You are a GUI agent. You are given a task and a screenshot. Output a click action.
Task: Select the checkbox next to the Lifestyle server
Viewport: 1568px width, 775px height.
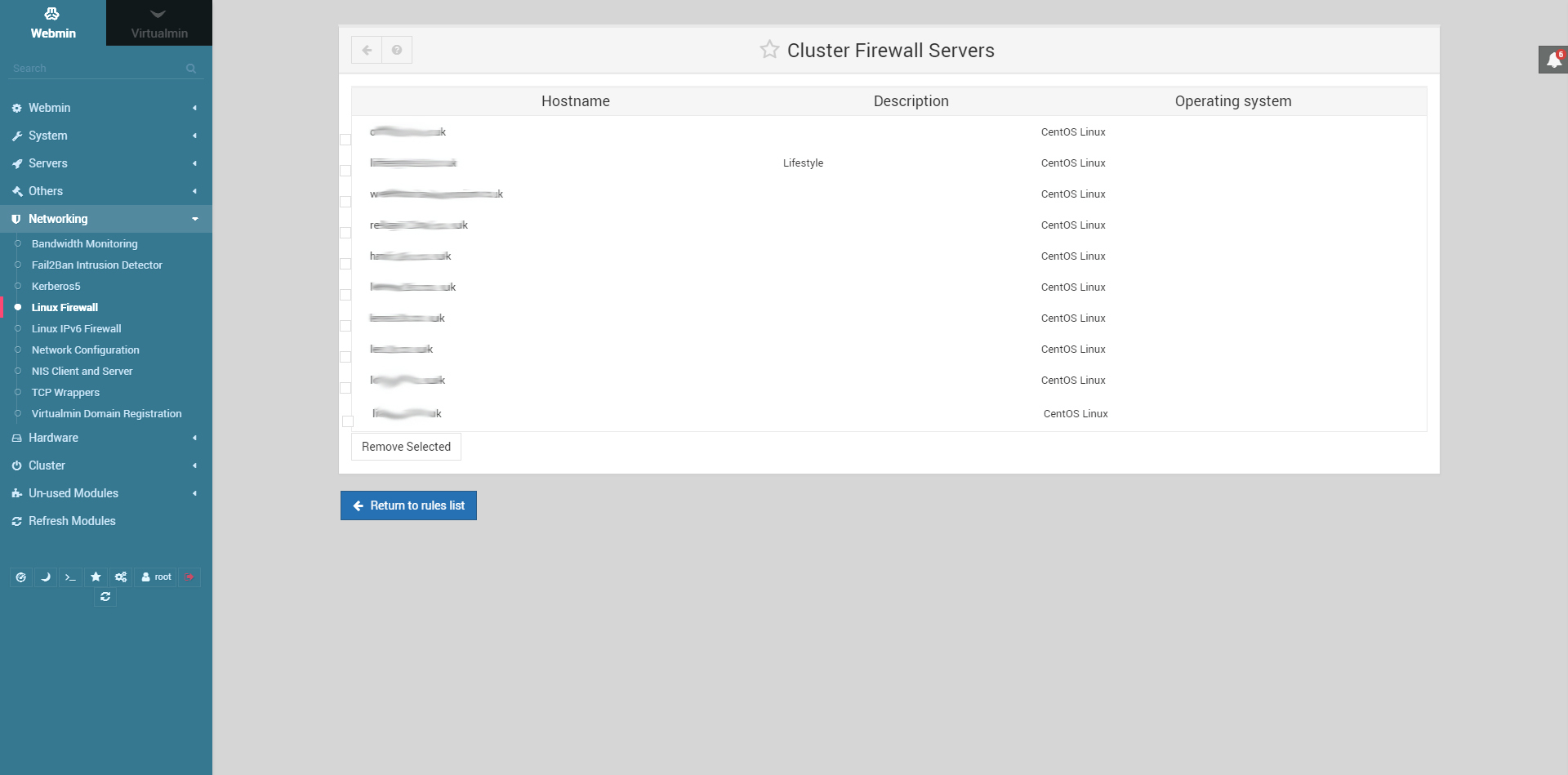[345, 171]
